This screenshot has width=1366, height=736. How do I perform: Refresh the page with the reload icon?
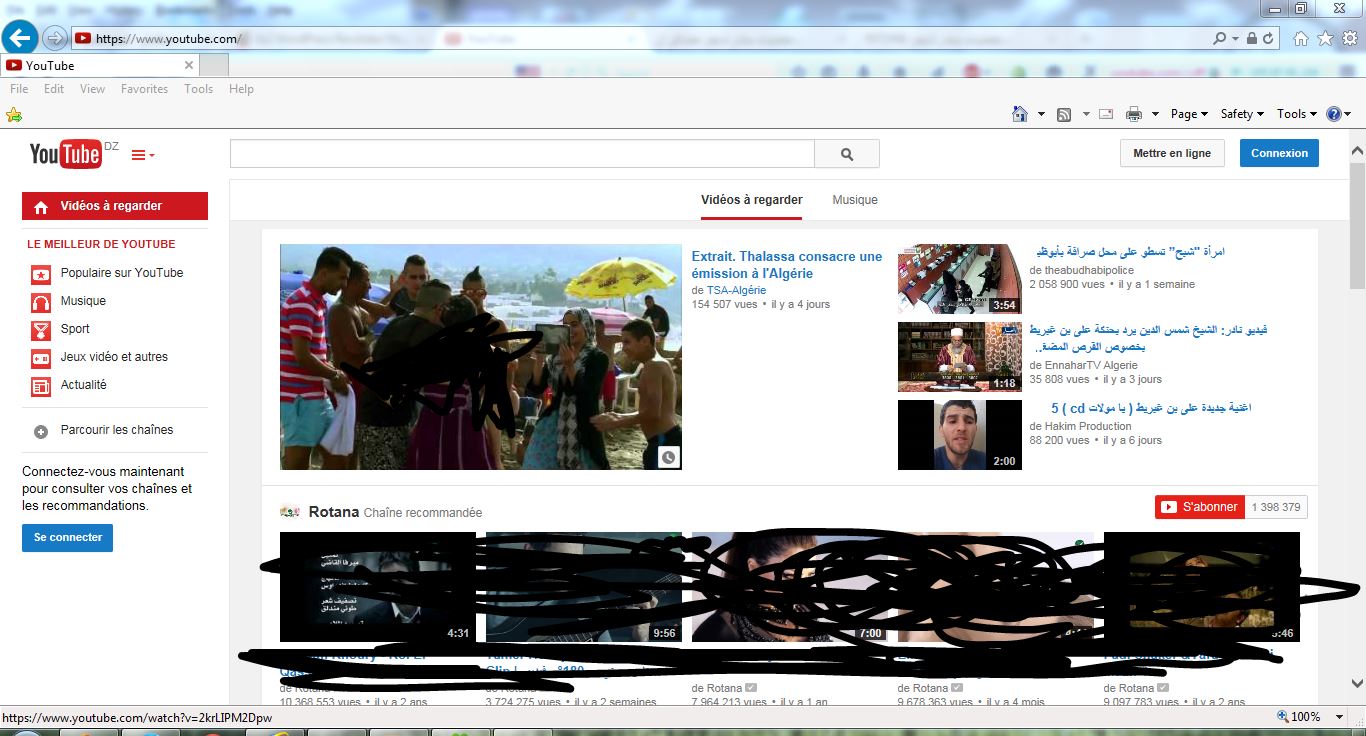tap(1269, 39)
